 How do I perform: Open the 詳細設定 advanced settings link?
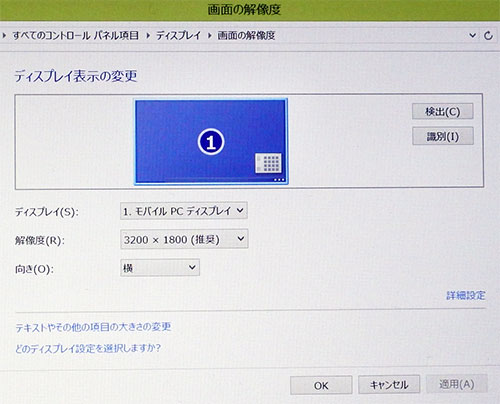point(466,295)
